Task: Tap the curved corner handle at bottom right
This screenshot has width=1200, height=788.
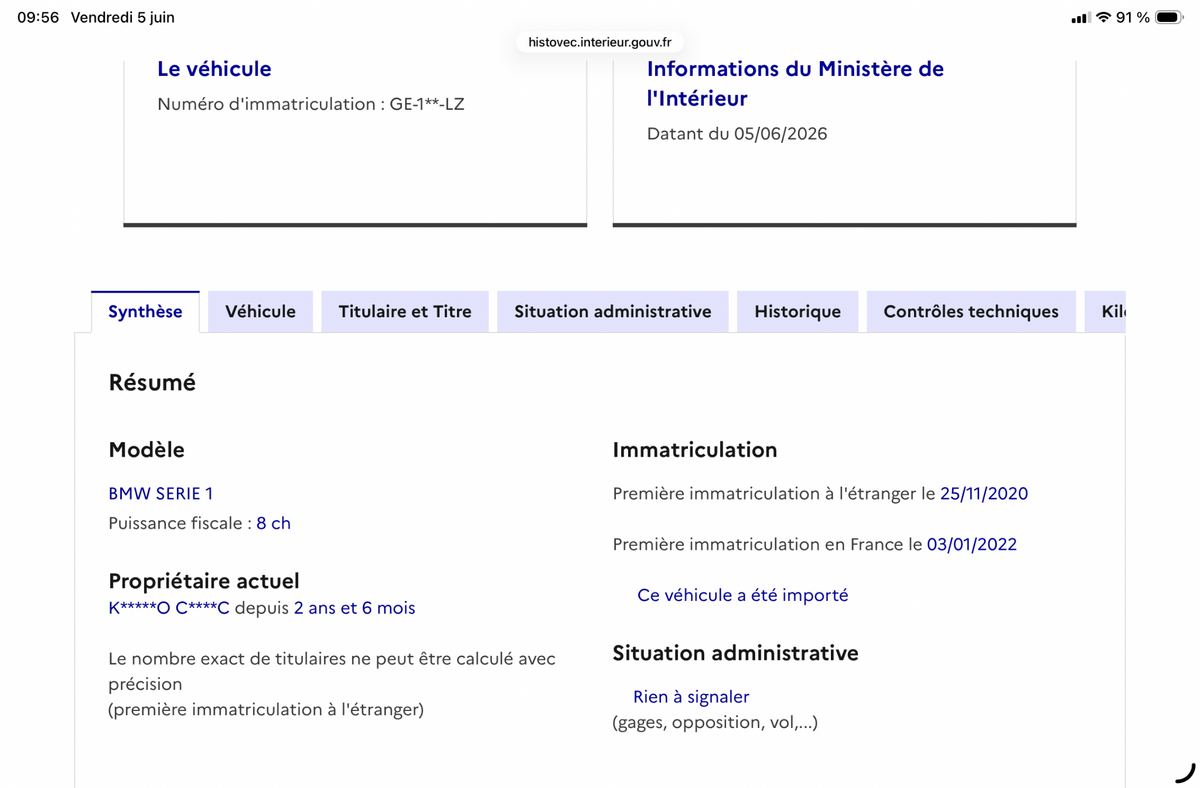Action: click(x=1185, y=772)
